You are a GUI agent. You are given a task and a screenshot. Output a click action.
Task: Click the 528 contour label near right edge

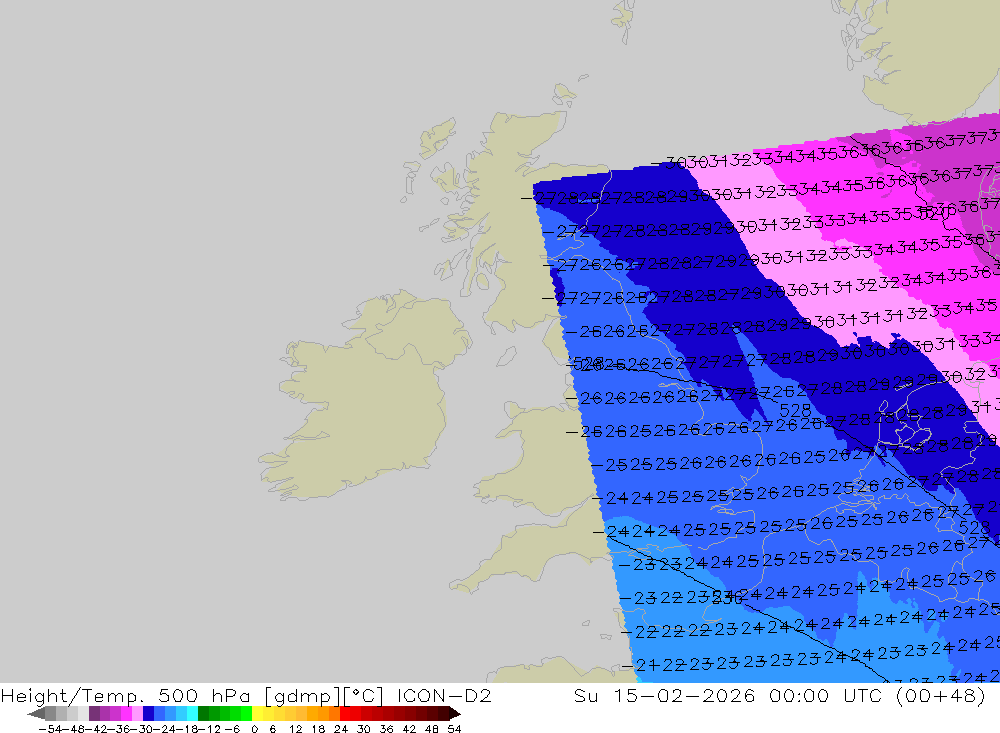(974, 528)
